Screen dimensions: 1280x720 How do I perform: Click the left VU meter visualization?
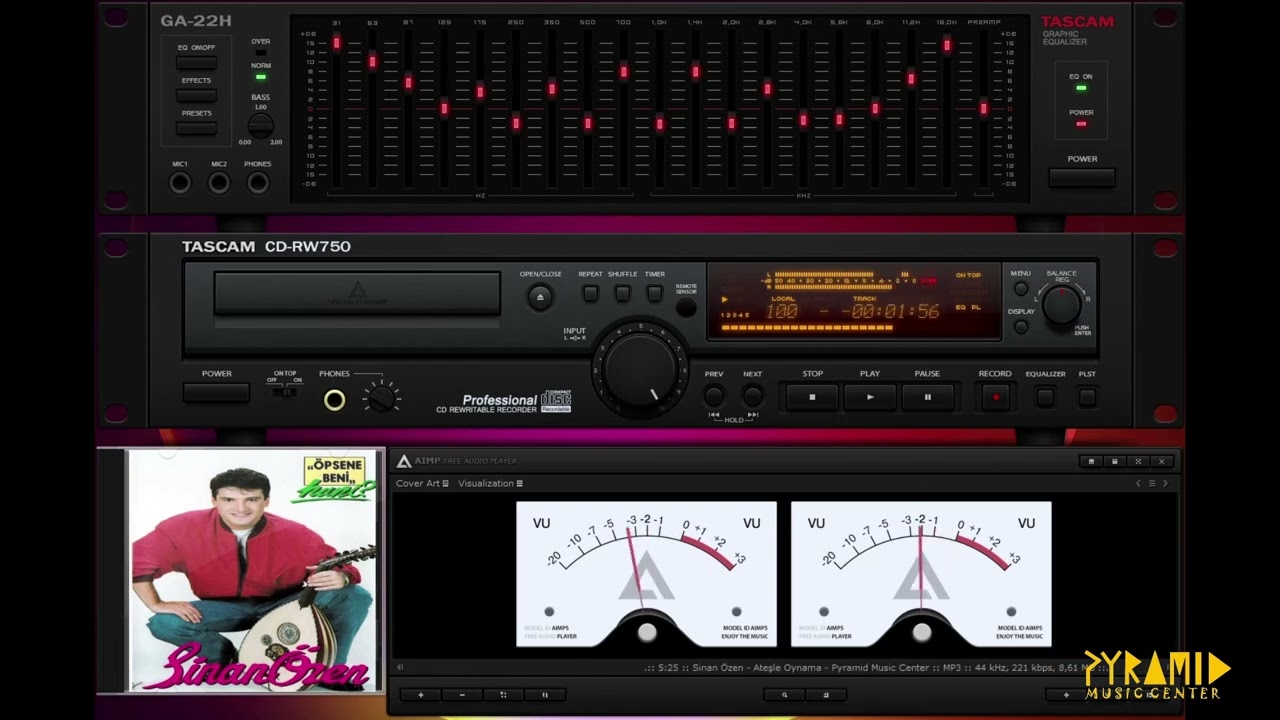646,574
